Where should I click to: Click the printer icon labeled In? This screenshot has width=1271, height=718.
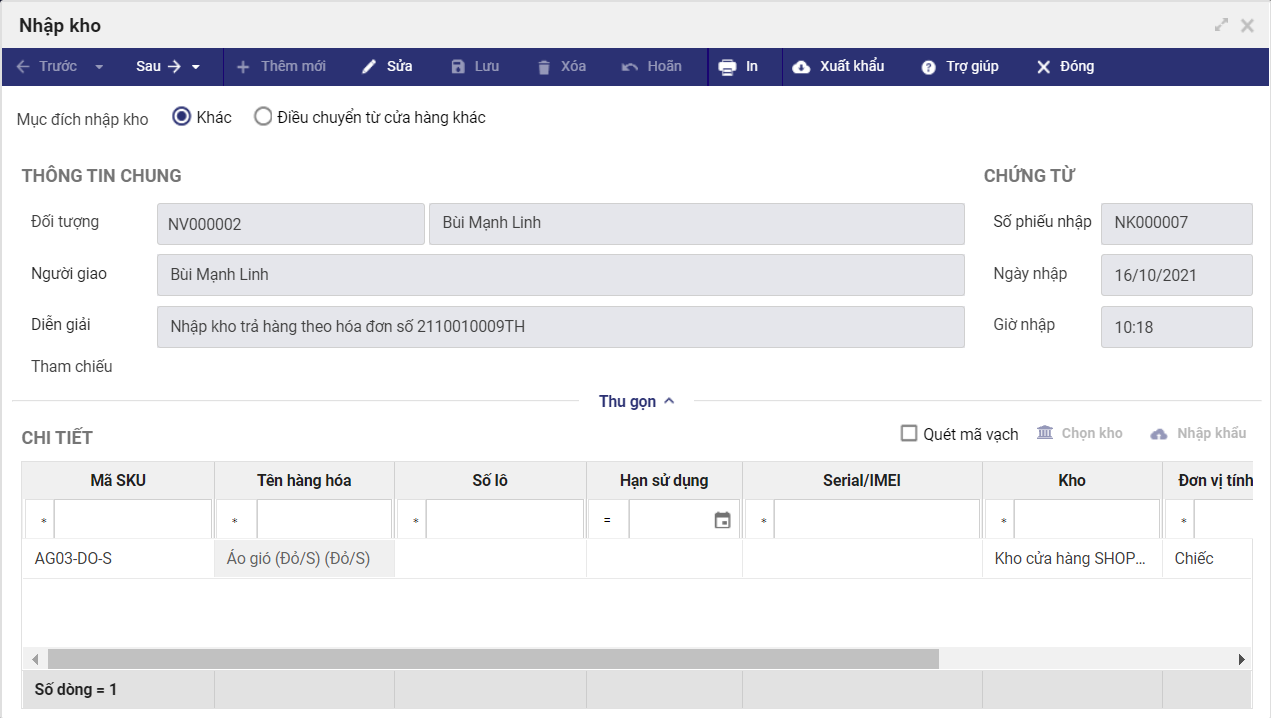tap(727, 67)
